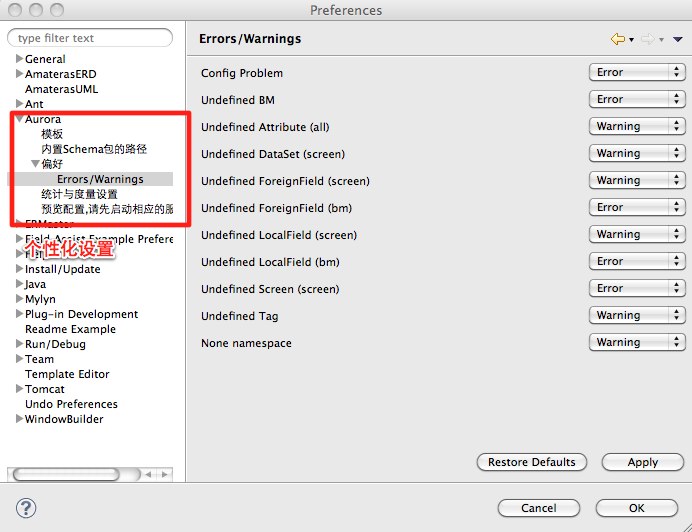Viewport: 692px width, 532px height.
Task: Open the Config Problem severity dropdown
Action: pyautogui.click(x=636, y=73)
